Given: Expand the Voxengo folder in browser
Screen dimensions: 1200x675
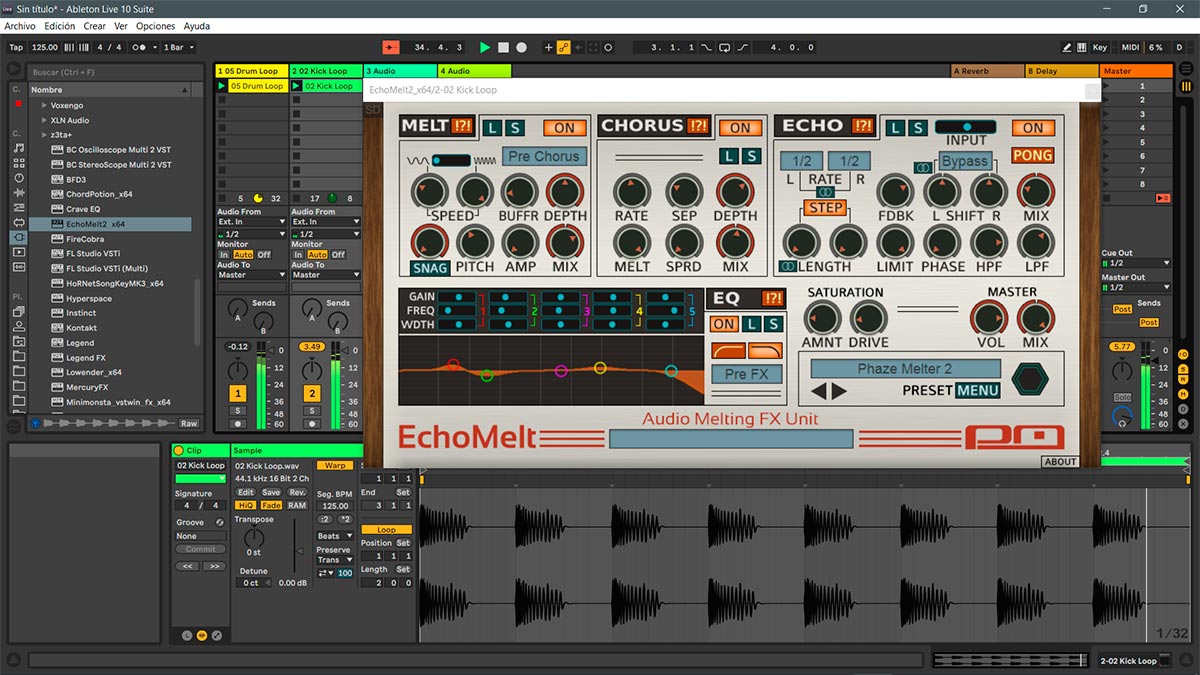Looking at the screenshot, I should (x=44, y=105).
